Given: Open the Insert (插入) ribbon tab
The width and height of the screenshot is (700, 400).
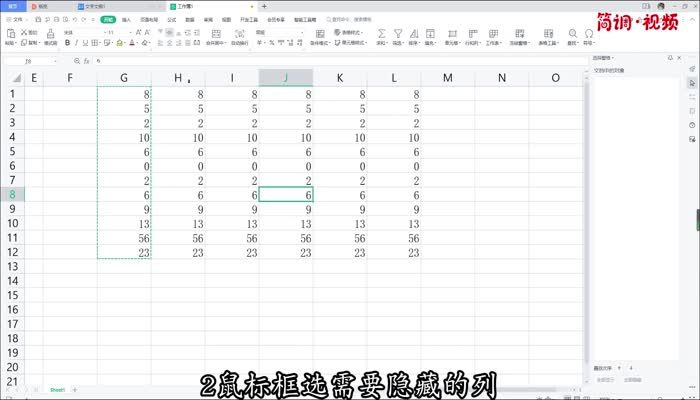Looking at the screenshot, I should (126, 19).
